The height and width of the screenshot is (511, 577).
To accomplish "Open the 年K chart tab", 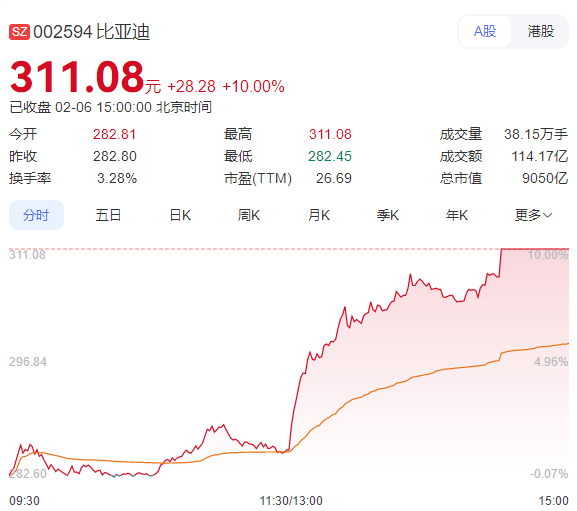I will 457,215.
